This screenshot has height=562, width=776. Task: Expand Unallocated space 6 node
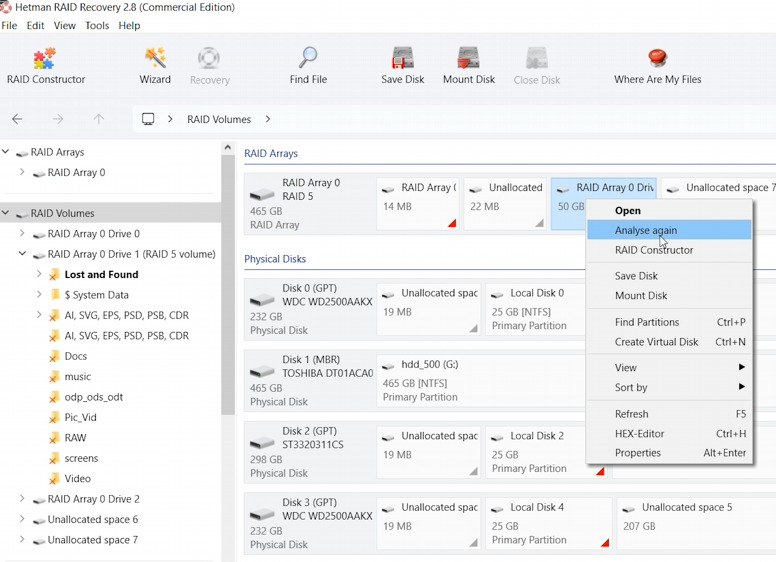tap(22, 519)
